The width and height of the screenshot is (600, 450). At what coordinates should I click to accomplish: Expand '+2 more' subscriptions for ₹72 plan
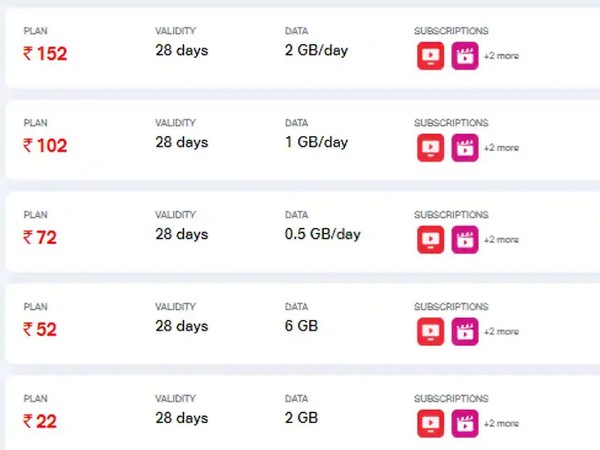click(501, 240)
